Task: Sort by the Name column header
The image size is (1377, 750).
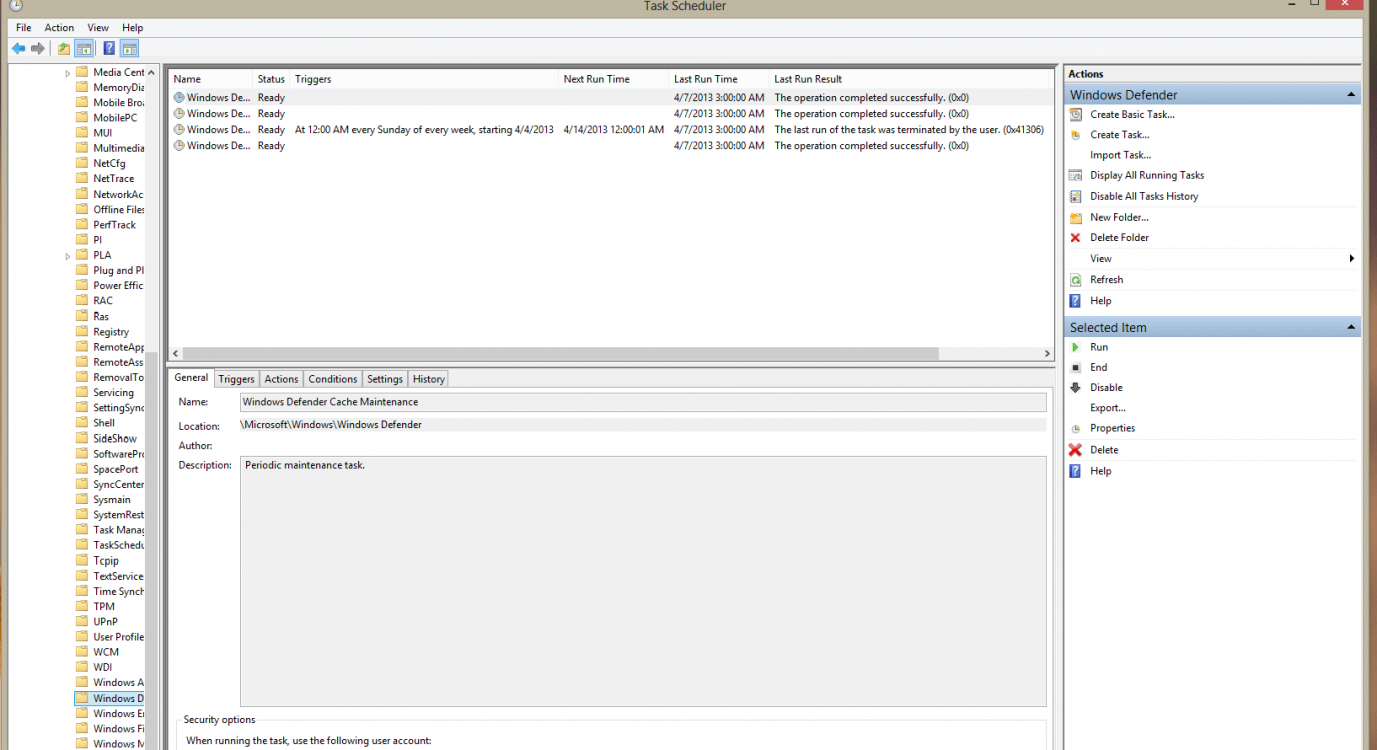Action: (210, 79)
